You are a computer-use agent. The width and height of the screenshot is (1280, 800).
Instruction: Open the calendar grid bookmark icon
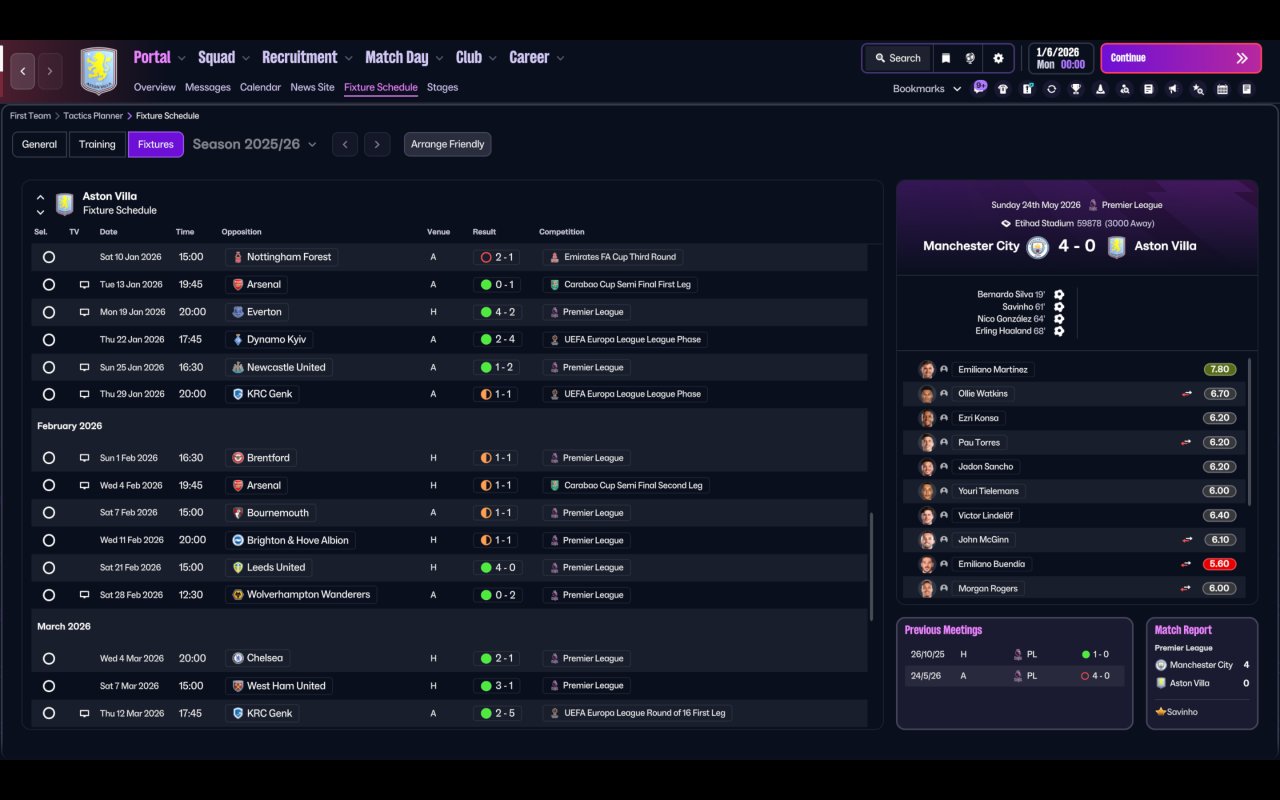[1222, 89]
